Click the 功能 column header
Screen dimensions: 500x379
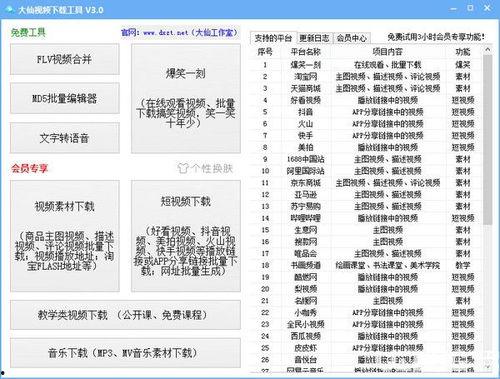pyautogui.click(x=463, y=52)
